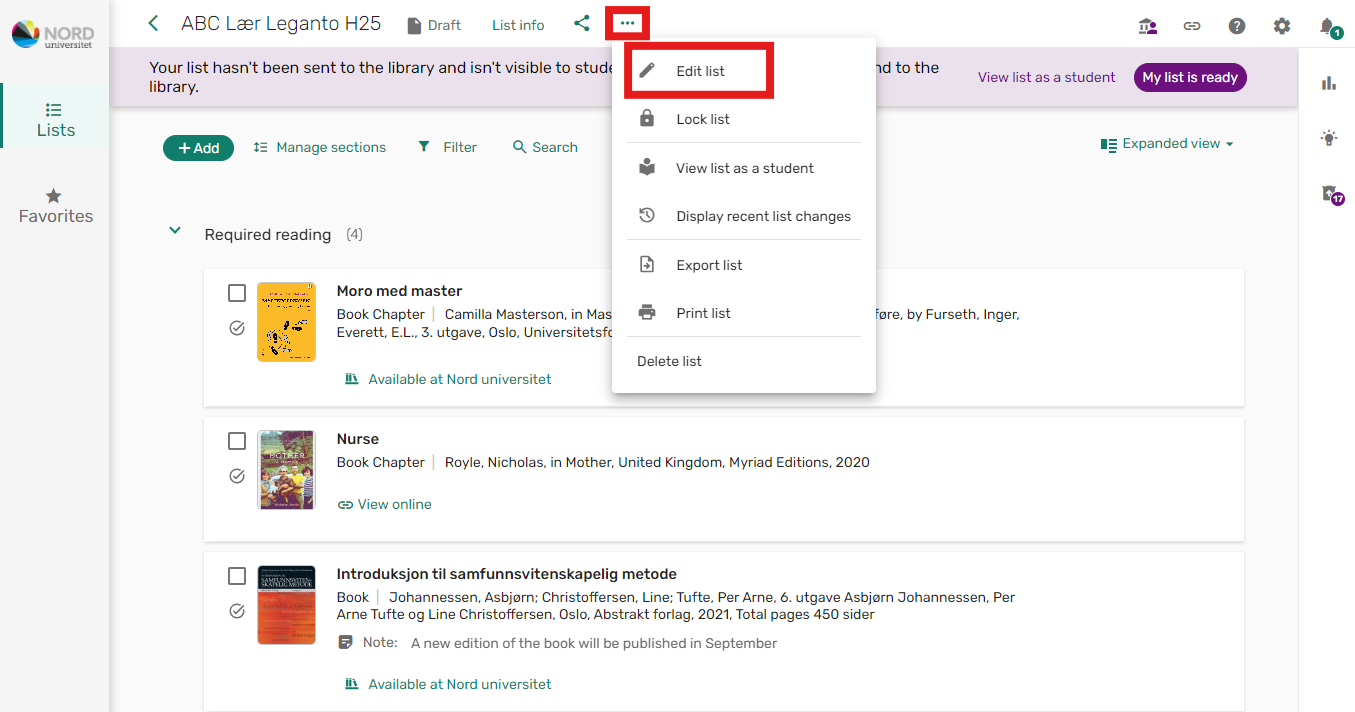Click Available at Nord universitet under Moro med master

(448, 379)
